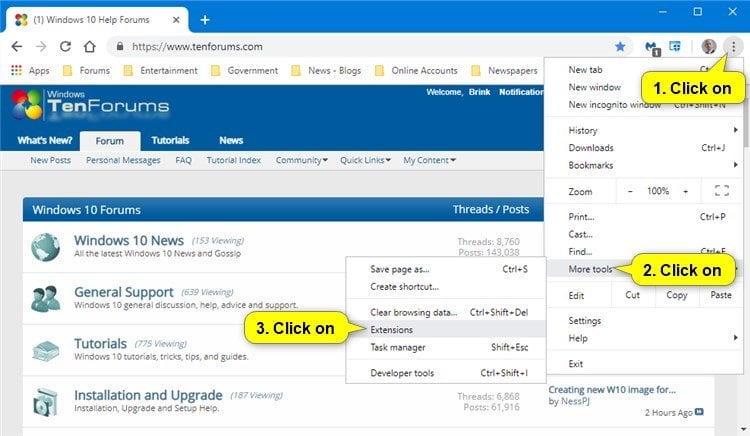750x436 pixels.
Task: Switch to the Tutorials site tab
Action: click(x=170, y=141)
